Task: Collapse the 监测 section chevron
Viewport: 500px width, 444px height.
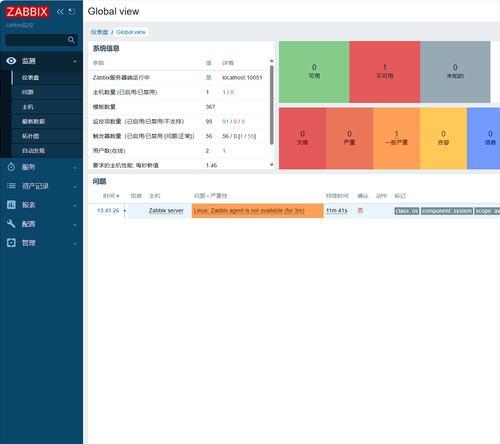Action: (75, 61)
